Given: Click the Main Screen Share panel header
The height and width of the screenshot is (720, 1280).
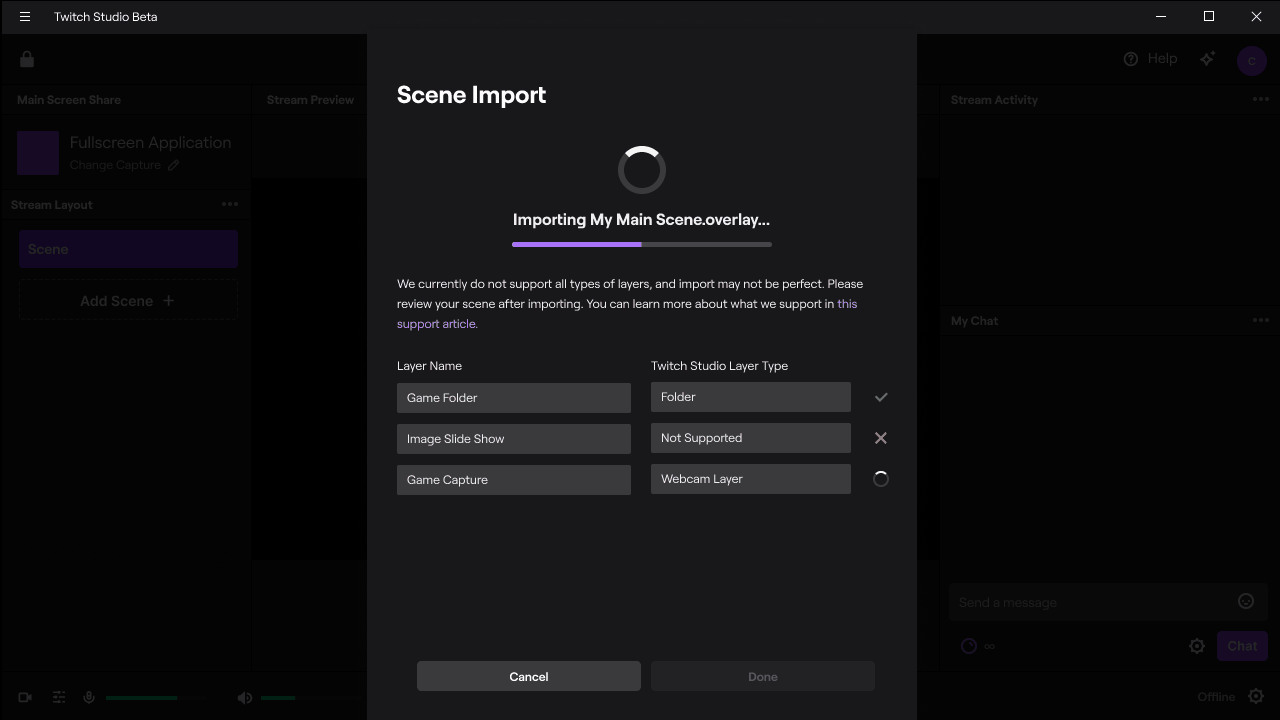Looking at the screenshot, I should 69,100.
